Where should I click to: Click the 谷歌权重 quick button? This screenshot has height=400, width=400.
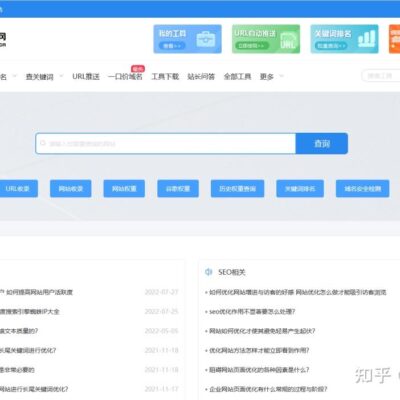tap(178, 189)
